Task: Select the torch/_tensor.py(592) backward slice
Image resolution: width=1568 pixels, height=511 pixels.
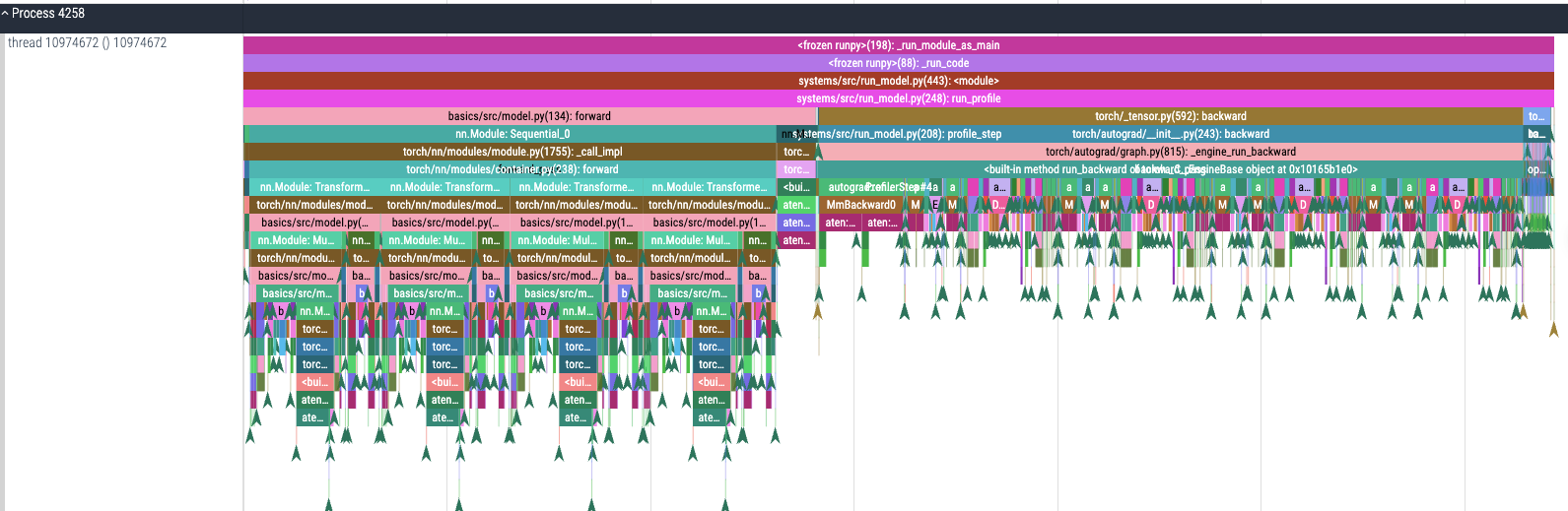Action: click(1170, 116)
